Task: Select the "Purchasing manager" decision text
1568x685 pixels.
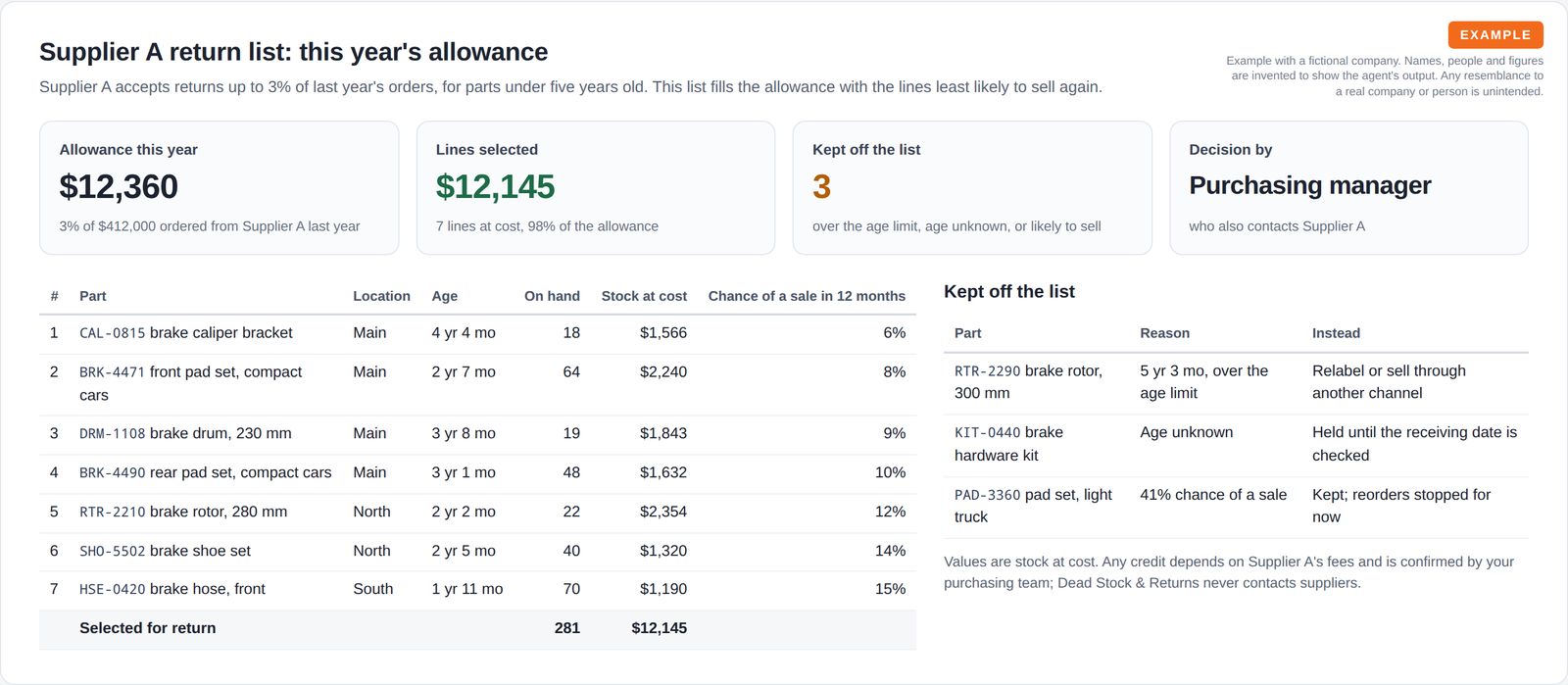Action: 1310,185
